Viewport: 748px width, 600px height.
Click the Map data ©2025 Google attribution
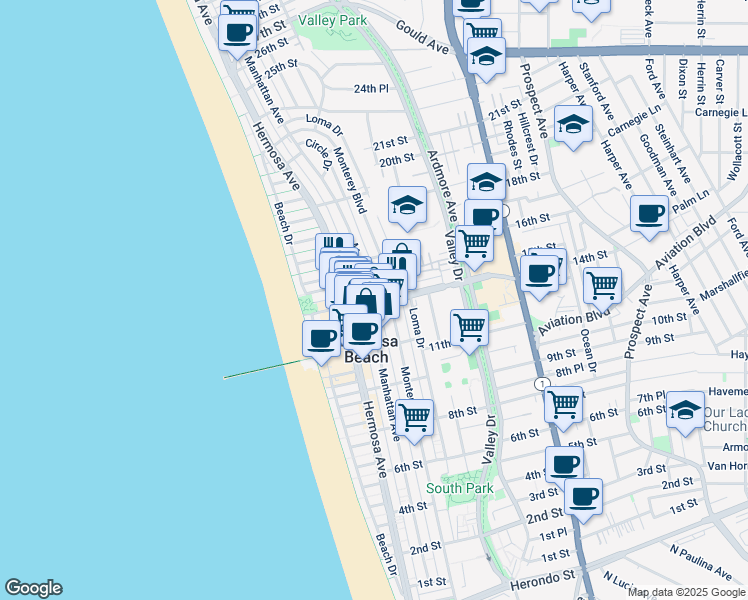[686, 593]
